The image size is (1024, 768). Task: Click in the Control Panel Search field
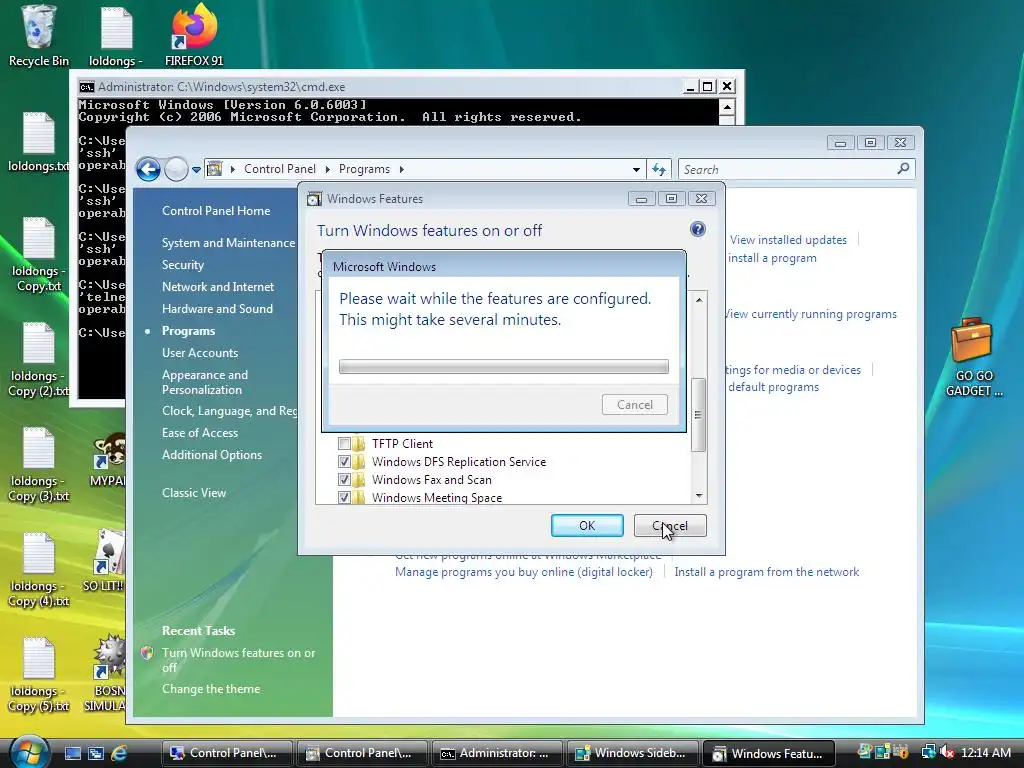click(x=787, y=169)
